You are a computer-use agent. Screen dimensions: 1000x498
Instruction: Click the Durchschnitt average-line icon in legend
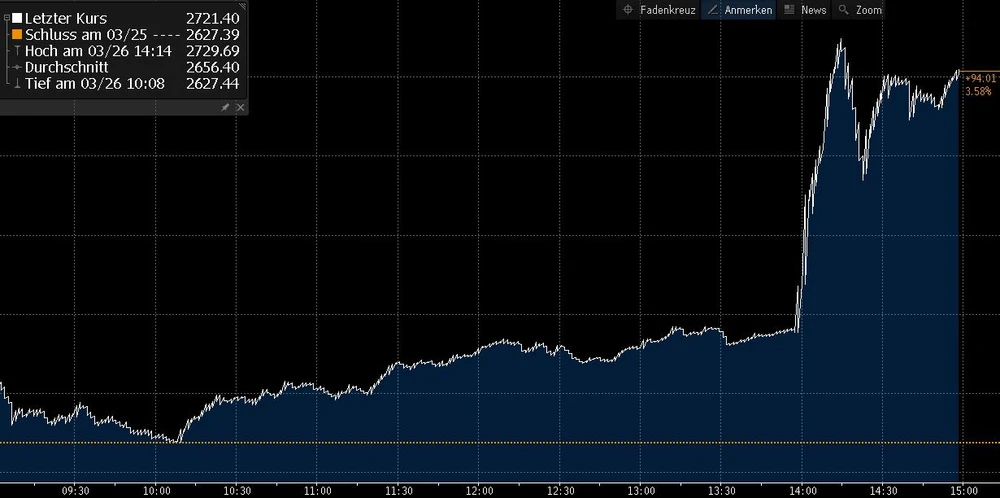point(17,66)
